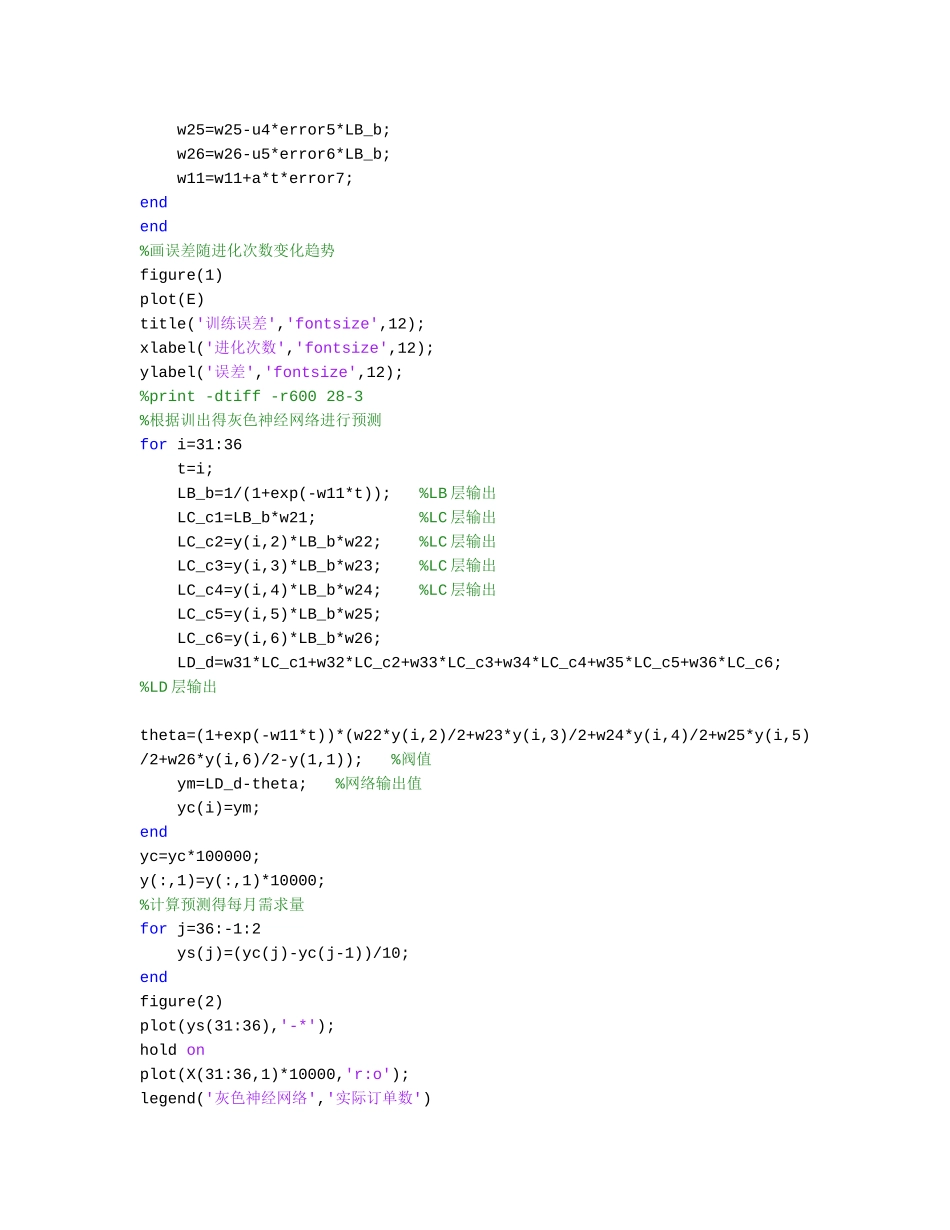950x1230 pixels.
Task: Click the 'for i=31:36' line
Action: coord(191,445)
